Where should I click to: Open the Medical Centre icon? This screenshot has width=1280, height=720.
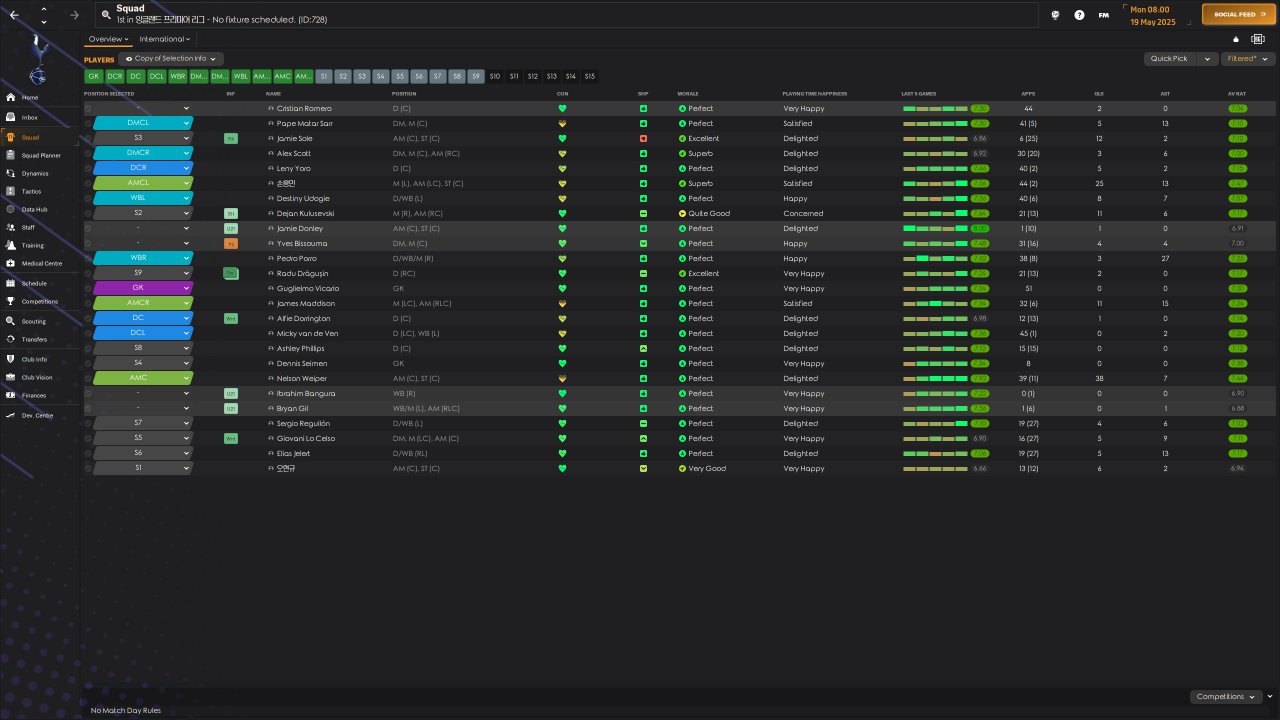pos(11,264)
